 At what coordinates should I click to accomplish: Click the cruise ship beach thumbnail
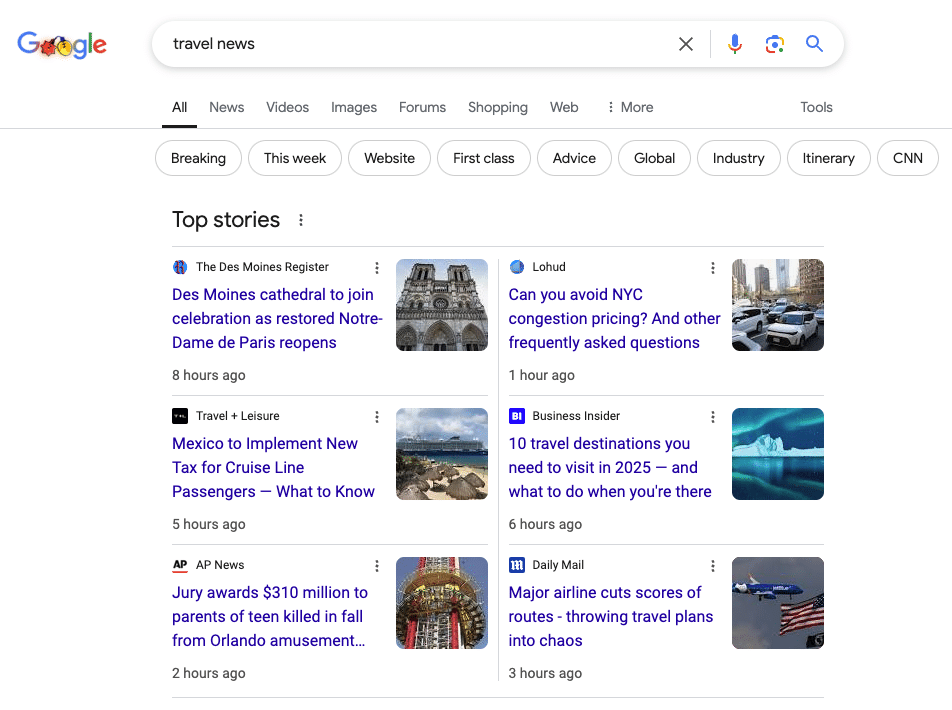pos(442,454)
